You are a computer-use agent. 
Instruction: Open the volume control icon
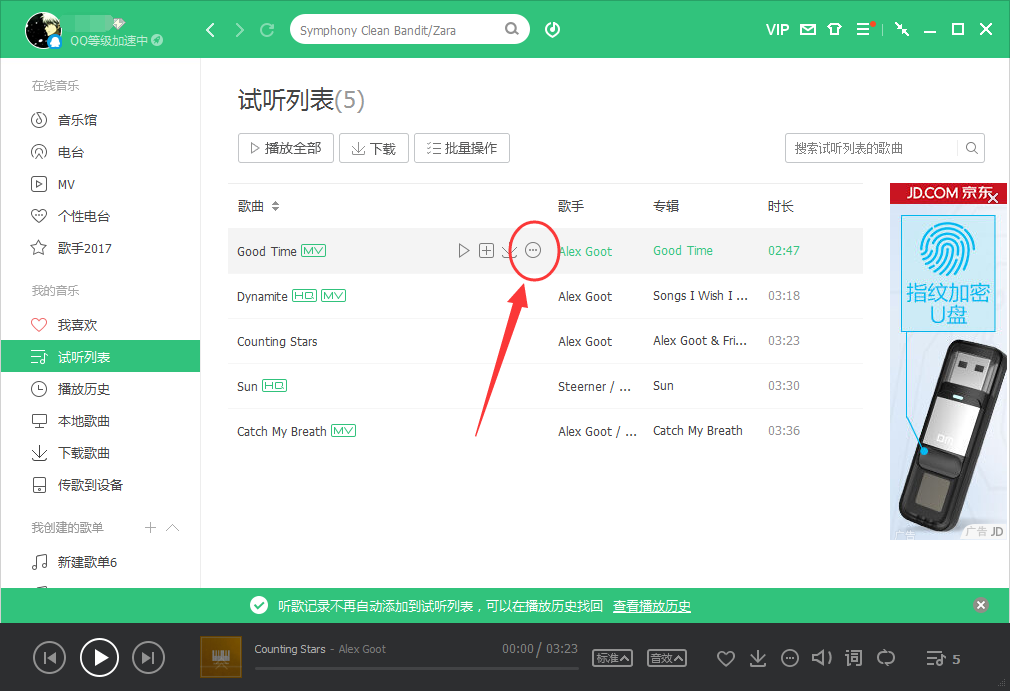pyautogui.click(x=821, y=658)
